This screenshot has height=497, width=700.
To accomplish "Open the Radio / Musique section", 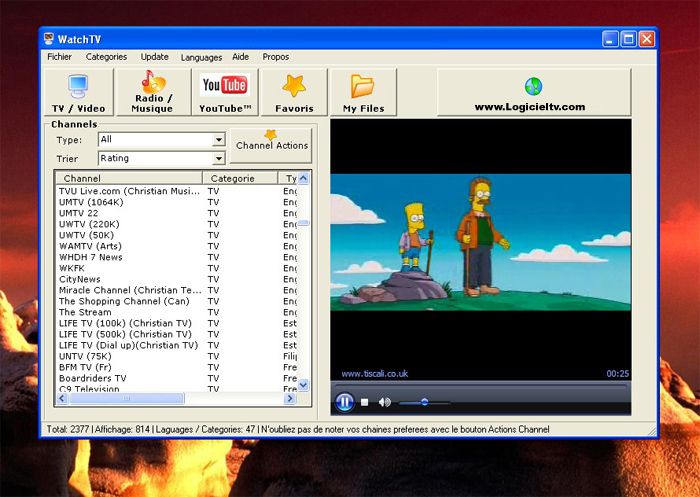I will [153, 92].
